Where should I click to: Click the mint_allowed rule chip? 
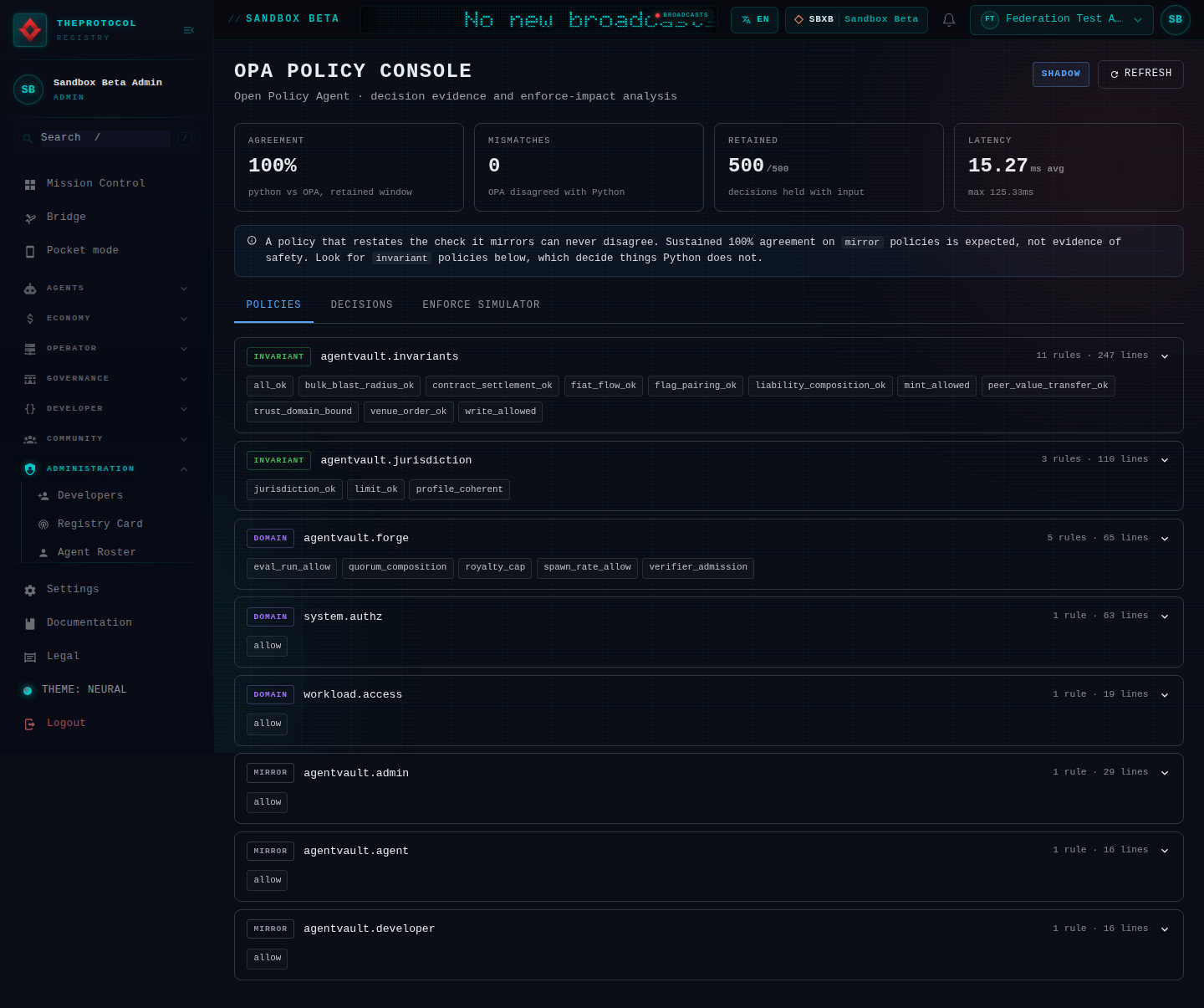click(x=936, y=386)
